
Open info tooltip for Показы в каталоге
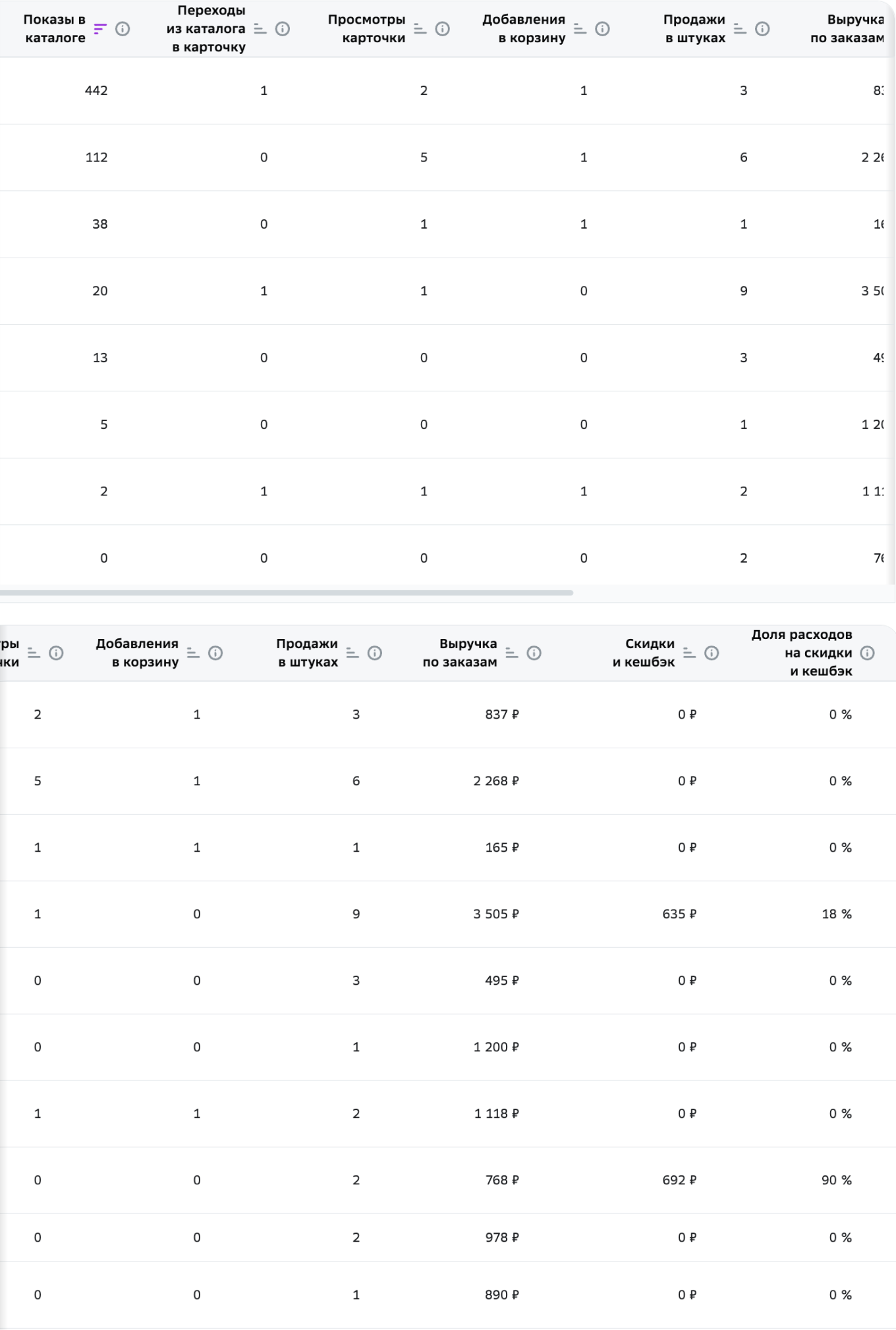click(x=123, y=29)
